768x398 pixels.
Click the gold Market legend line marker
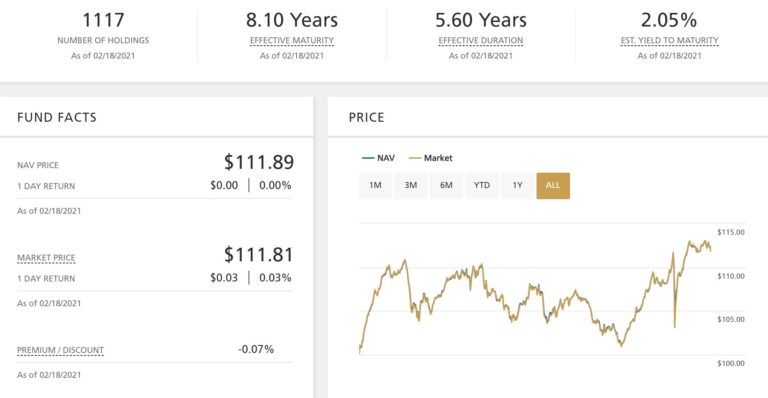tap(415, 158)
